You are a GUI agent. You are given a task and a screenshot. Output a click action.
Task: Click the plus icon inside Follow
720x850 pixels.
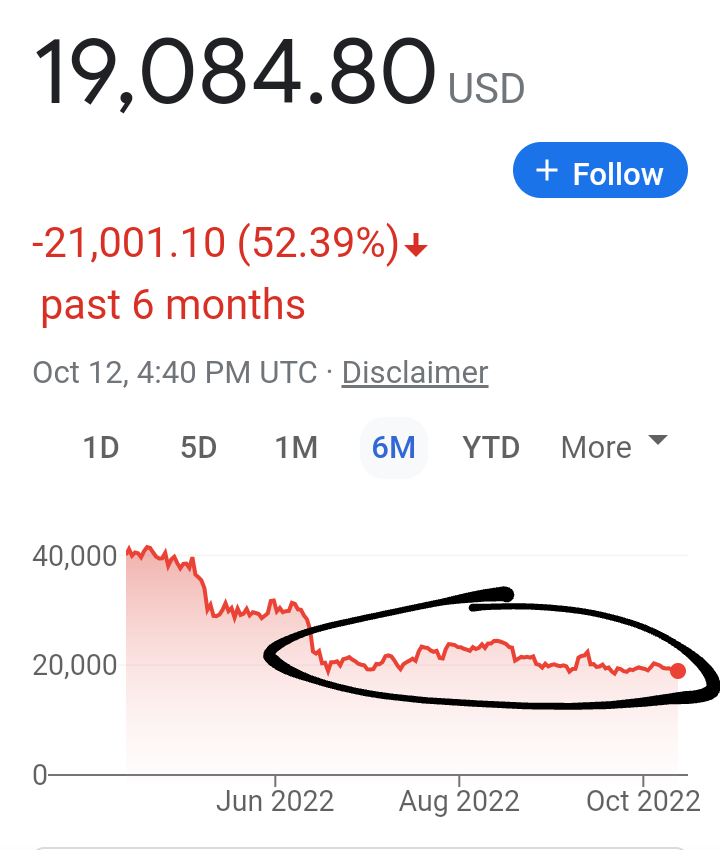tap(546, 171)
